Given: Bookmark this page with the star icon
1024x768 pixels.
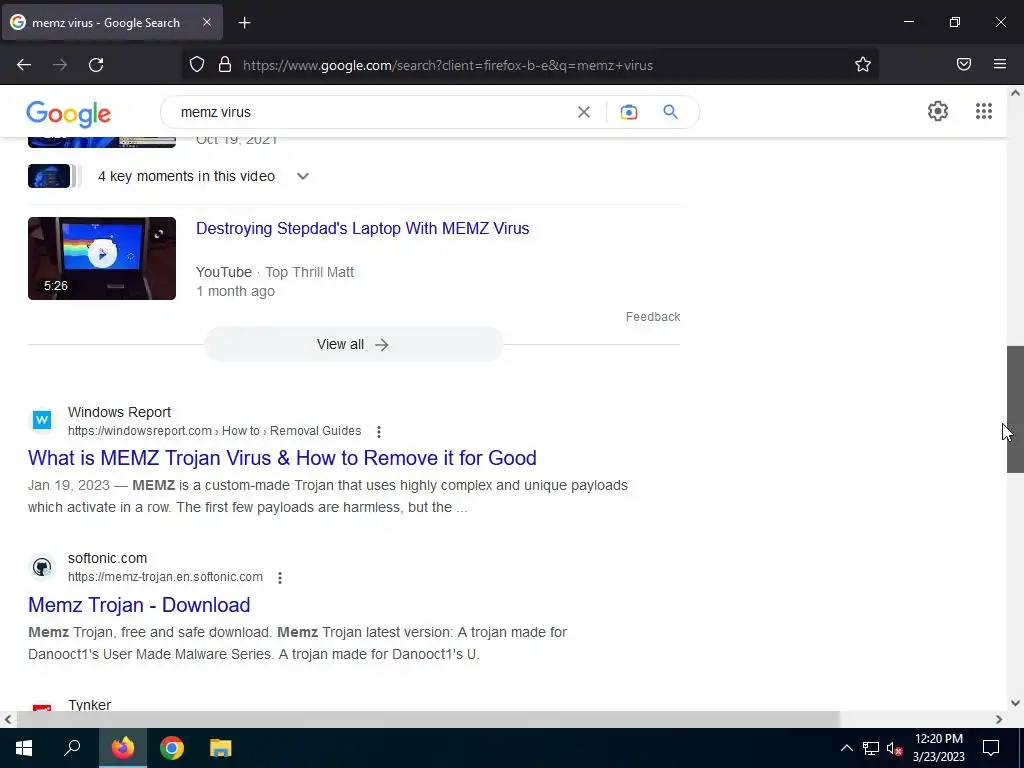Looking at the screenshot, I should 863,65.
